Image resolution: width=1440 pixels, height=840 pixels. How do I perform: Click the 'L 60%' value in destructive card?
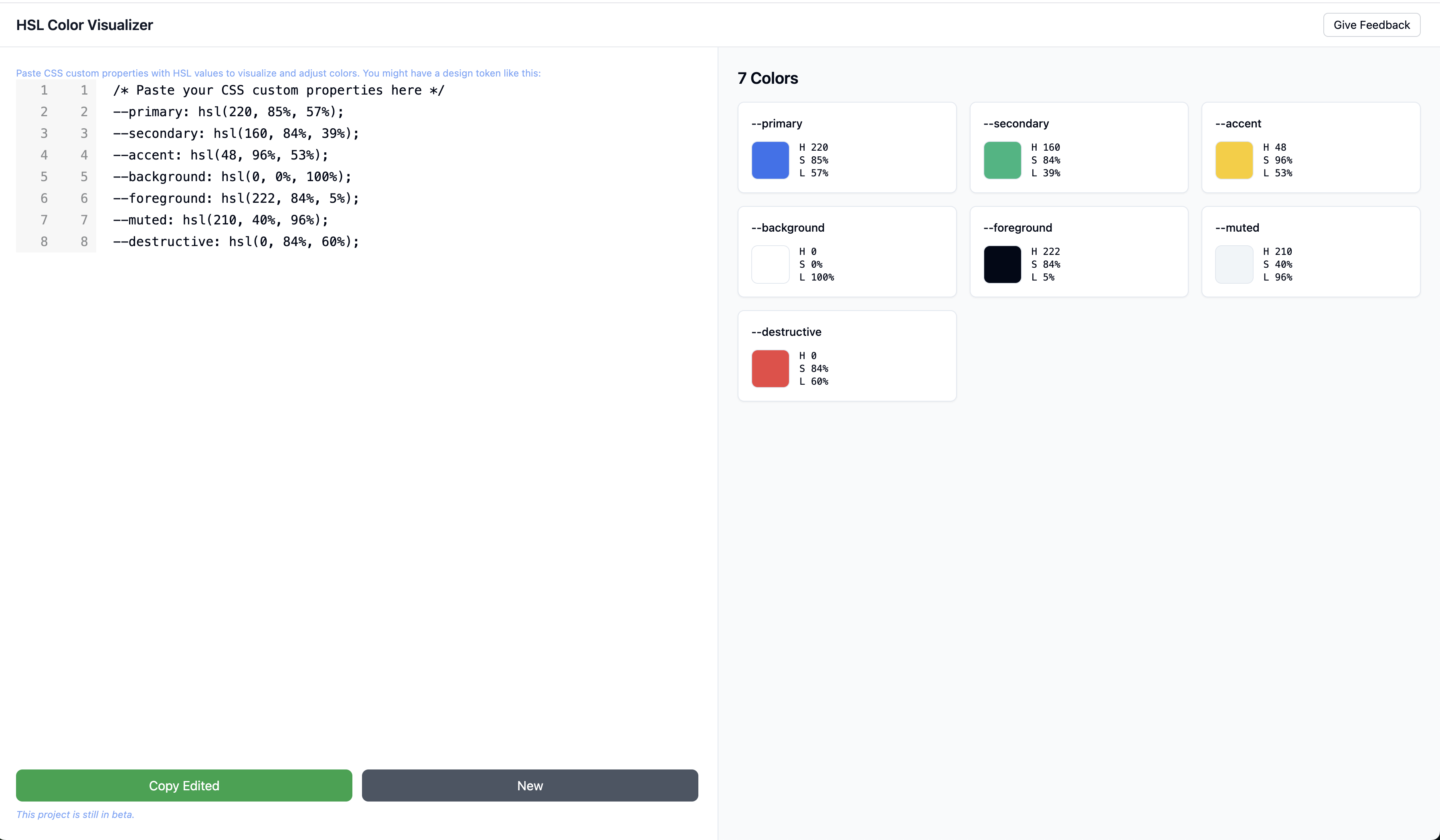[x=814, y=382]
